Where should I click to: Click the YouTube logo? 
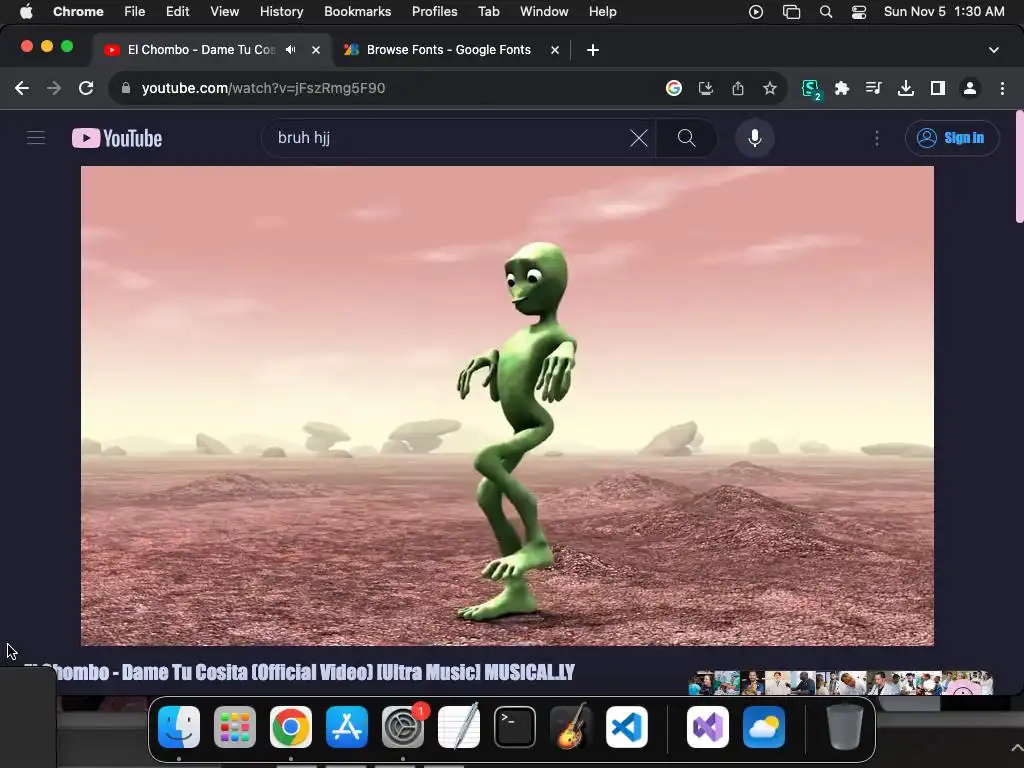pos(117,138)
